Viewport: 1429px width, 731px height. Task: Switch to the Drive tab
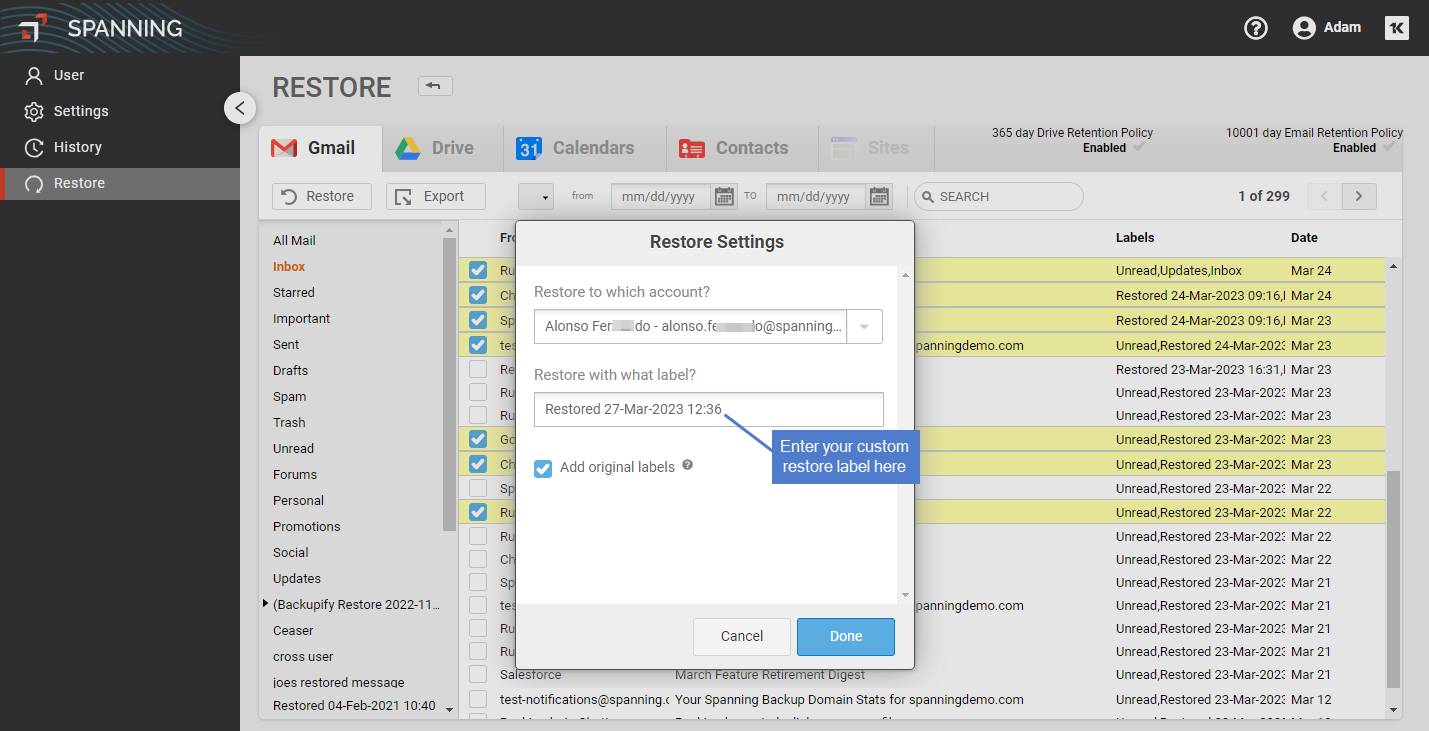[x=434, y=148]
